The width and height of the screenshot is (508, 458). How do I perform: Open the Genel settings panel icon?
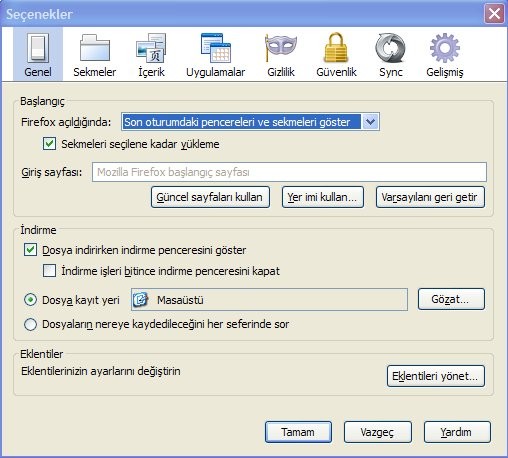[x=38, y=48]
